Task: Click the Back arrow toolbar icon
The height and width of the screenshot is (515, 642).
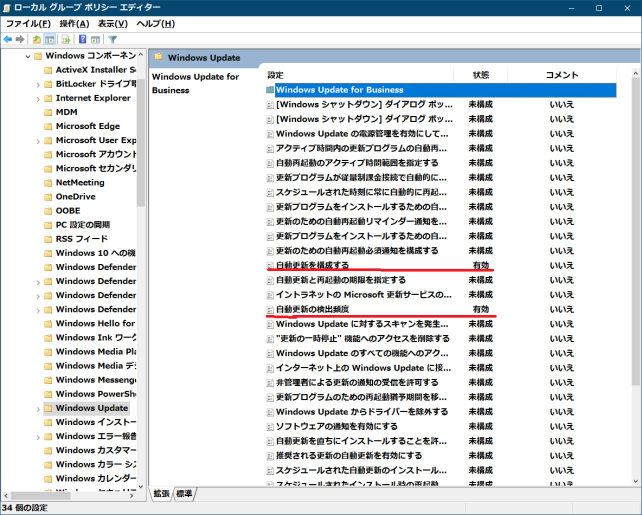Action: tap(7, 39)
